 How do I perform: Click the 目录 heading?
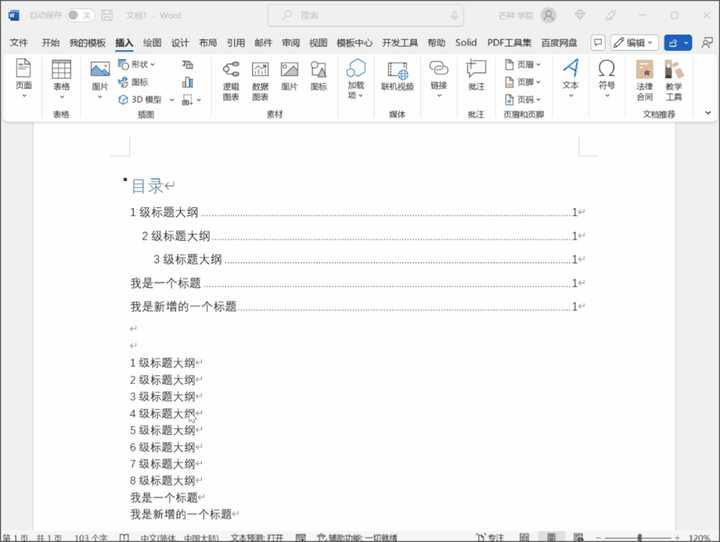tap(147, 186)
